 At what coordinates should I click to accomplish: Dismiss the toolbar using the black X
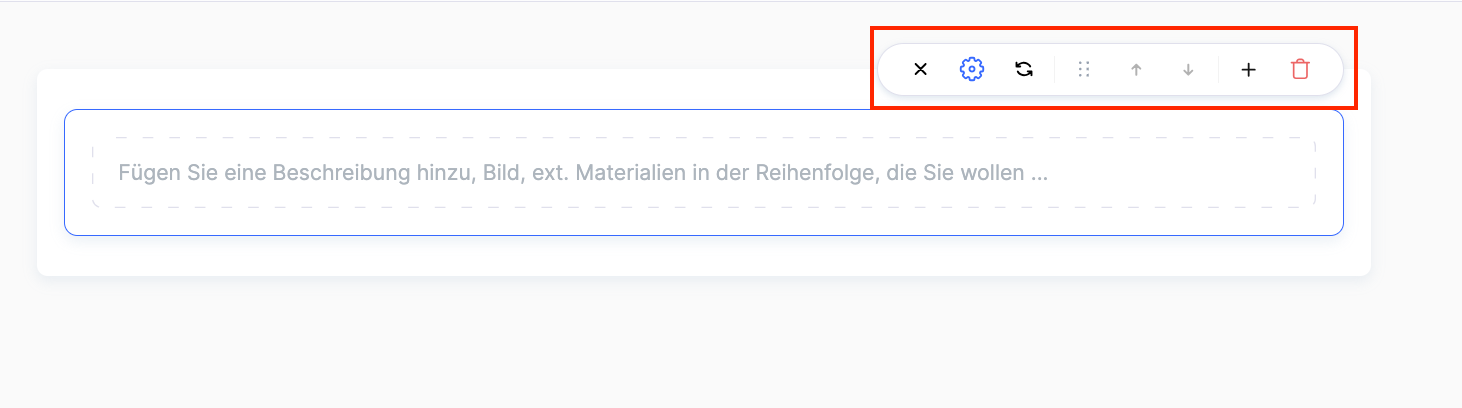point(921,70)
